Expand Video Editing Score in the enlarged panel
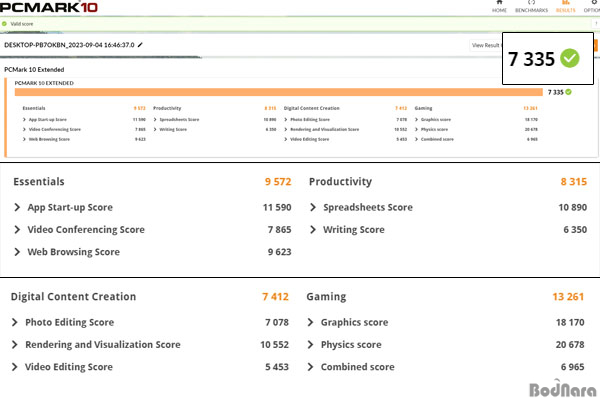This screenshot has height=400, width=600. [x=15, y=367]
